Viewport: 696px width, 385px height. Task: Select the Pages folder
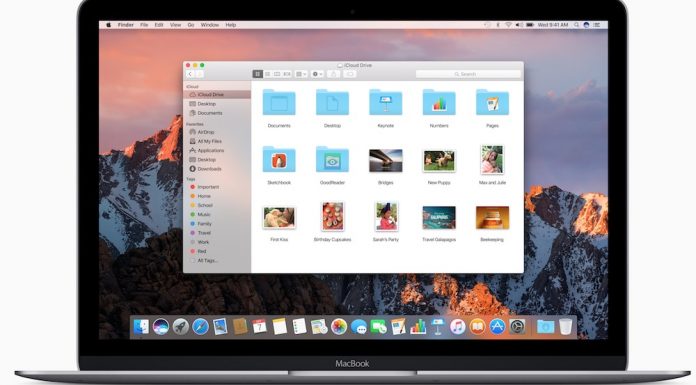492,103
